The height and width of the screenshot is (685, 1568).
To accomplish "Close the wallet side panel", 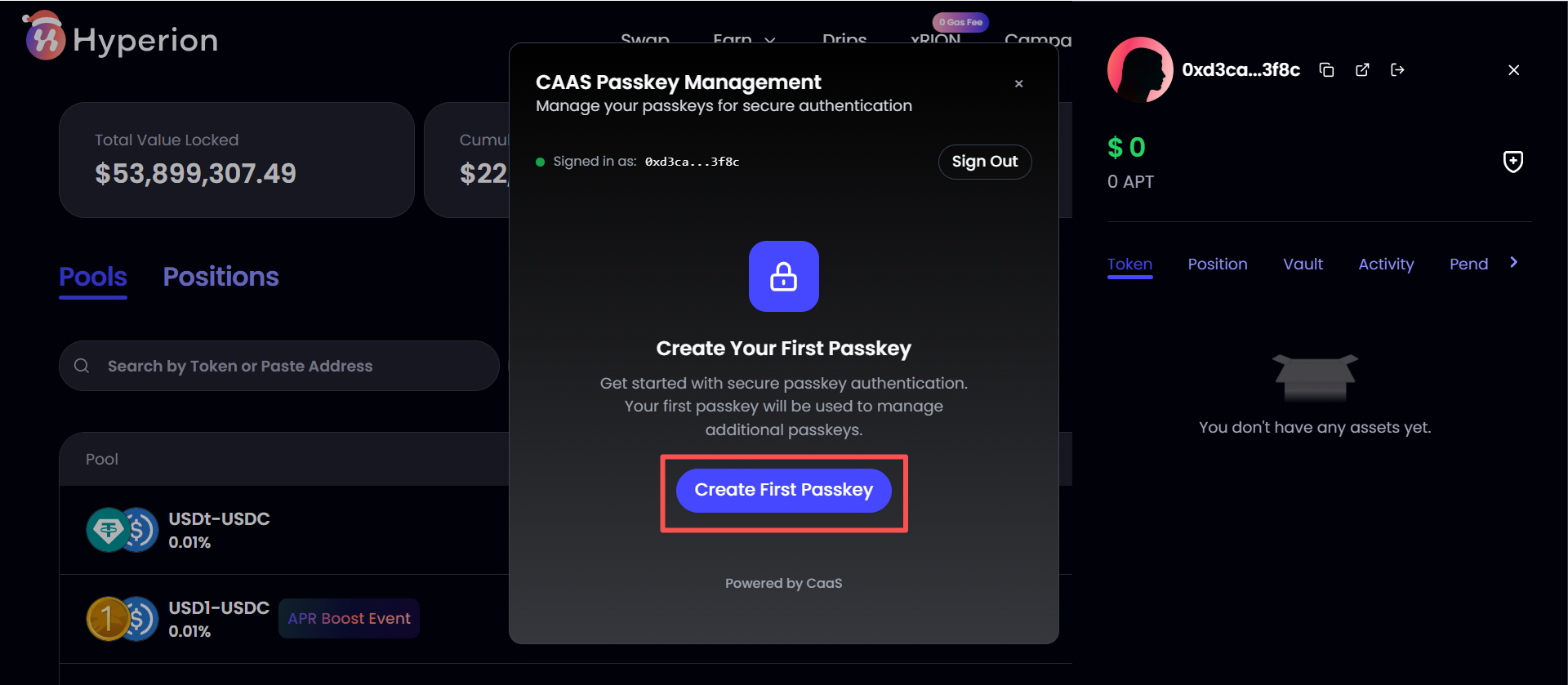I will tap(1513, 70).
